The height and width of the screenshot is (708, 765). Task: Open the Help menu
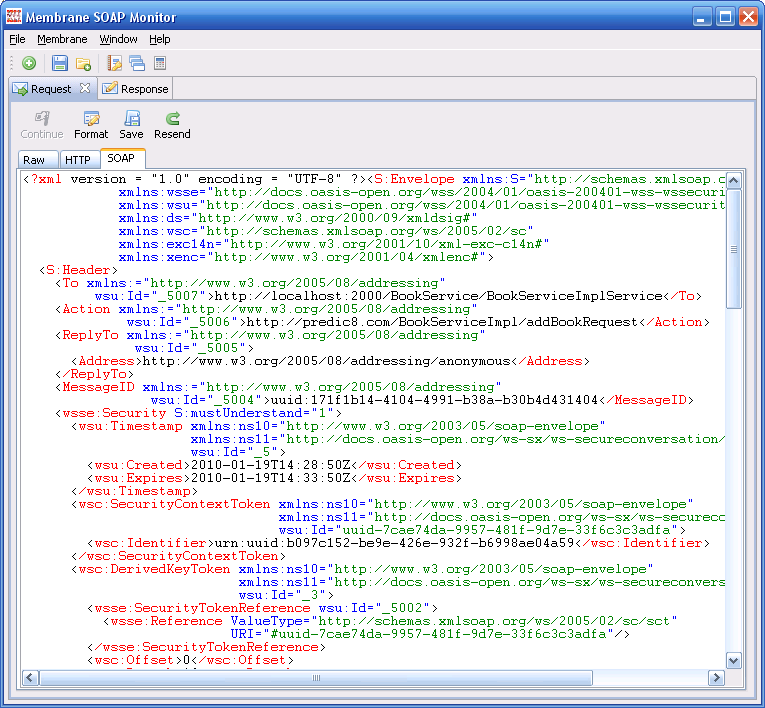(x=160, y=39)
